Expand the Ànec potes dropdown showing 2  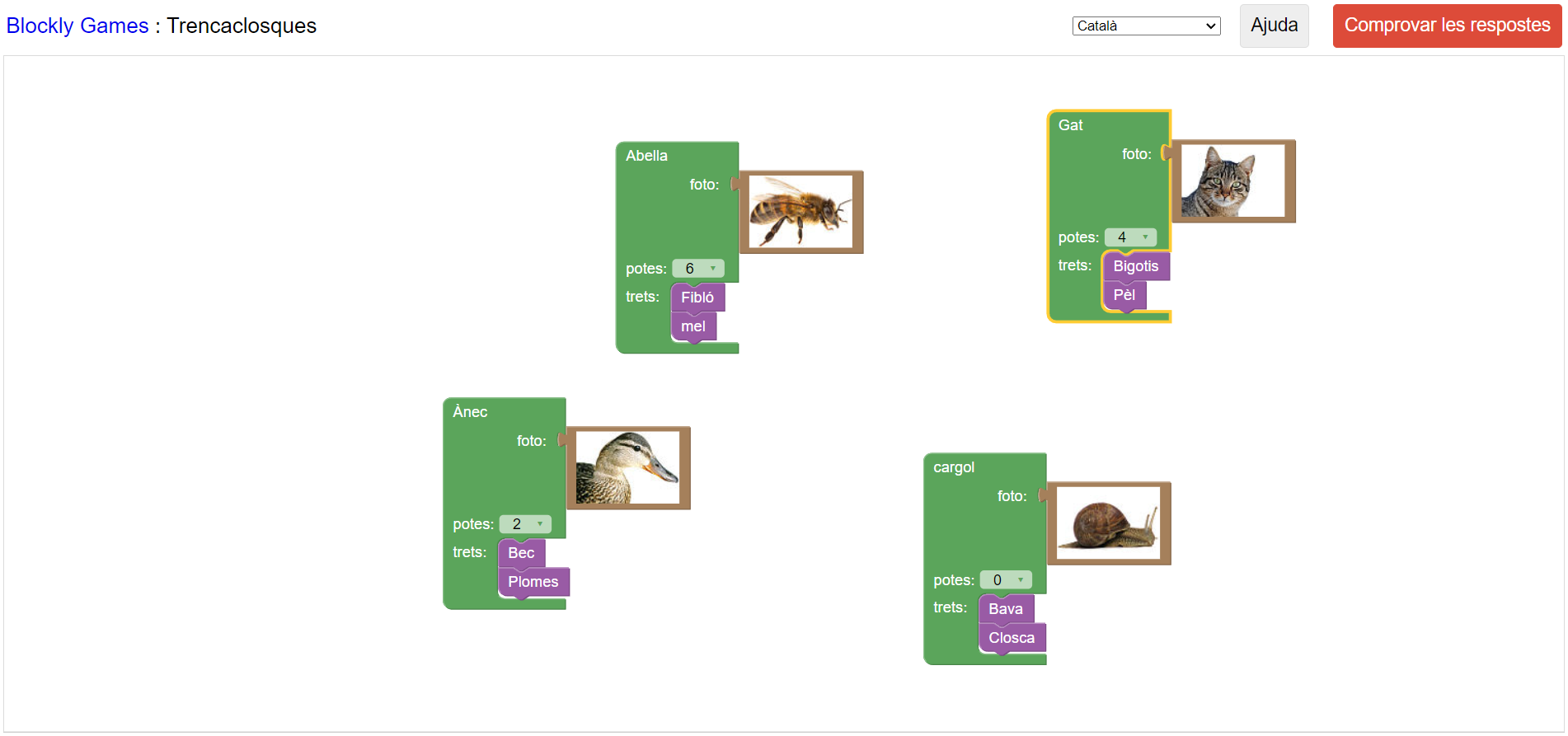(525, 524)
